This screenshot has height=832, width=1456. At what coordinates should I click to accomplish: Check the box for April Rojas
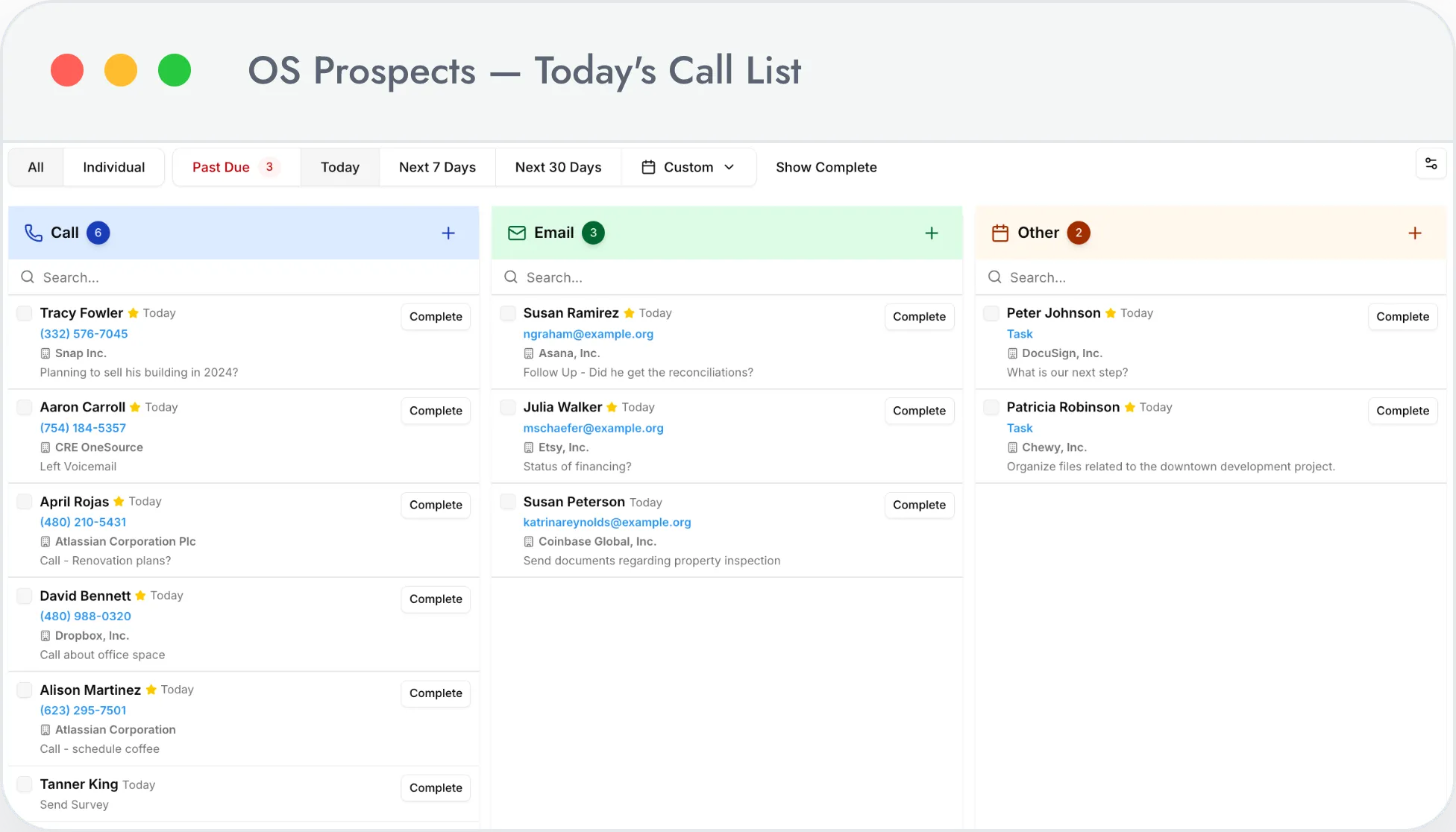[x=25, y=502]
